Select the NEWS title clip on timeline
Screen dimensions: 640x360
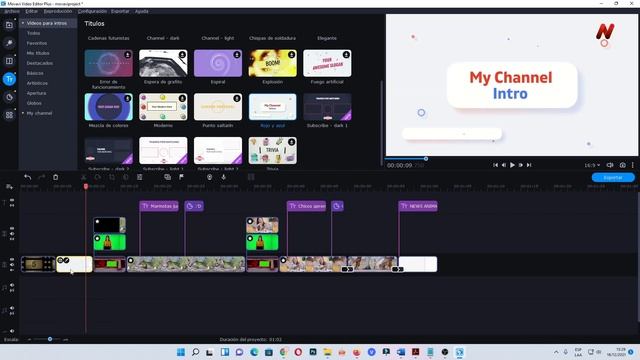pos(418,206)
